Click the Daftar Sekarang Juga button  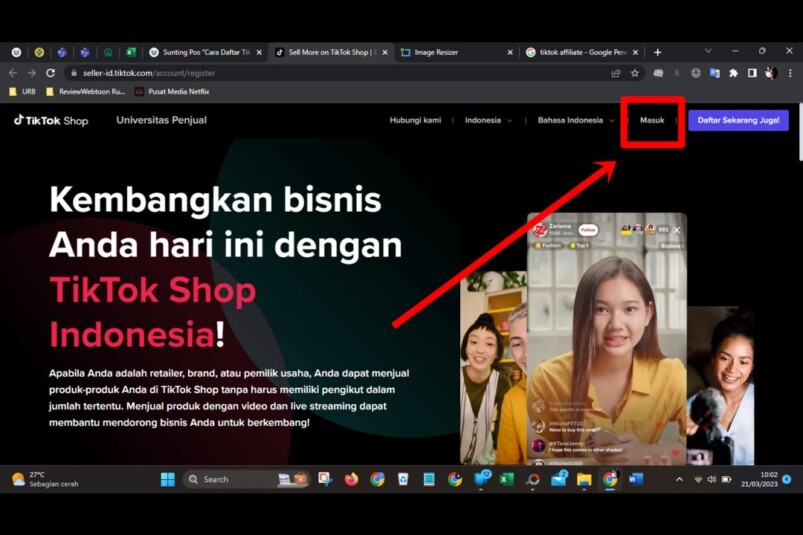tap(738, 120)
